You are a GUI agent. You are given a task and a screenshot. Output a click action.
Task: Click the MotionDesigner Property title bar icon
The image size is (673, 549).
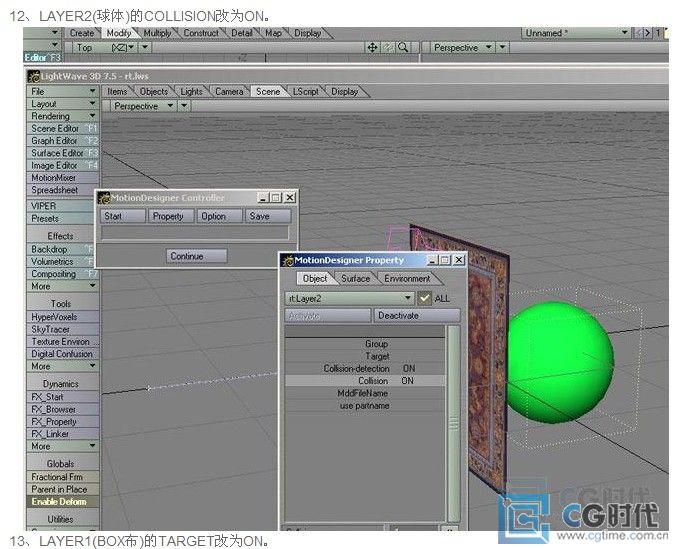(x=288, y=260)
